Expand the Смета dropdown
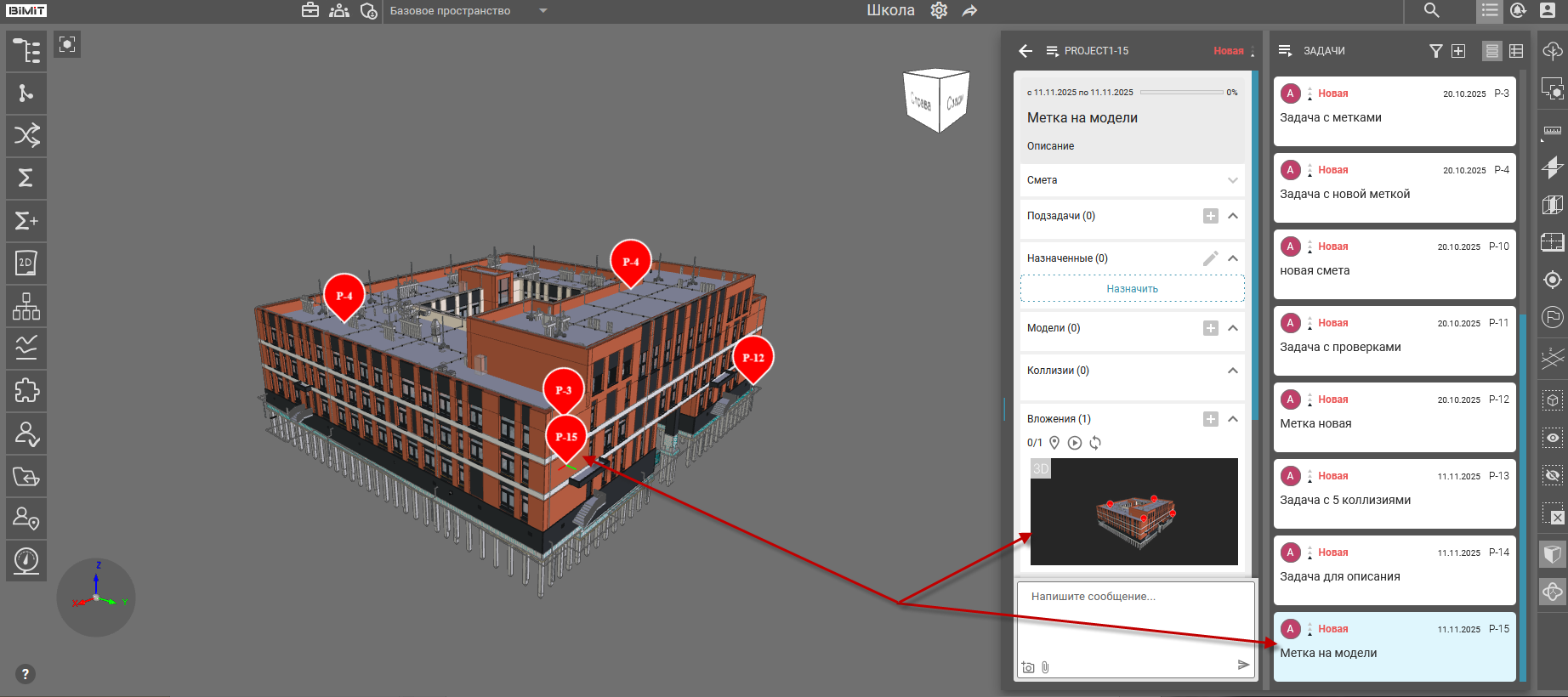Viewport: 1568px width, 697px height. pyautogui.click(x=1232, y=180)
